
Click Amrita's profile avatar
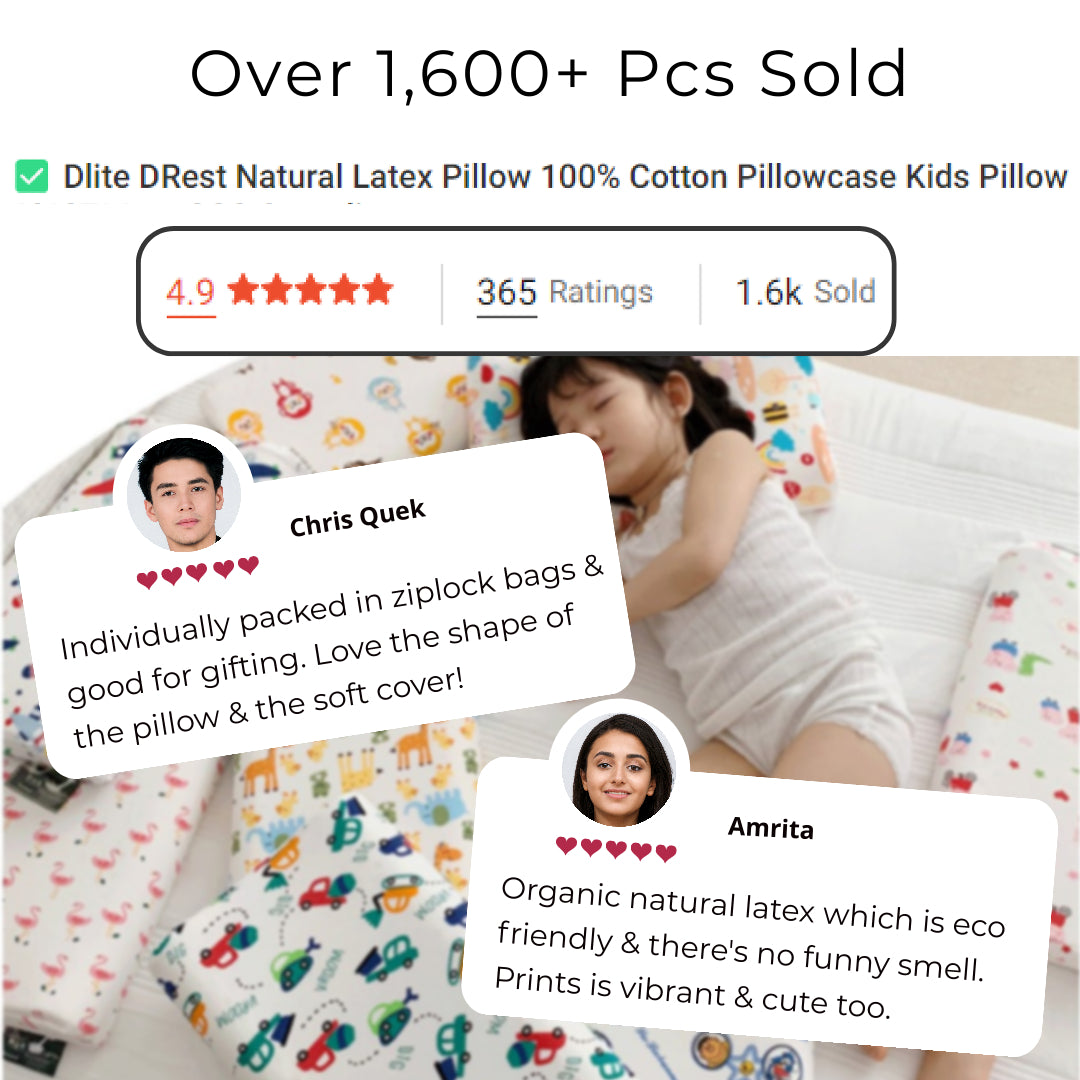click(619, 769)
